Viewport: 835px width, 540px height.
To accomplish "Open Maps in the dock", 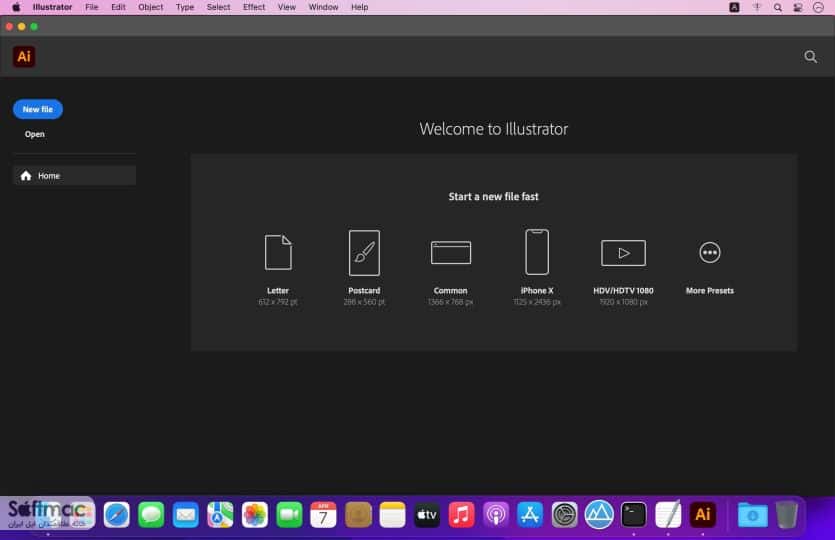I will click(220, 515).
